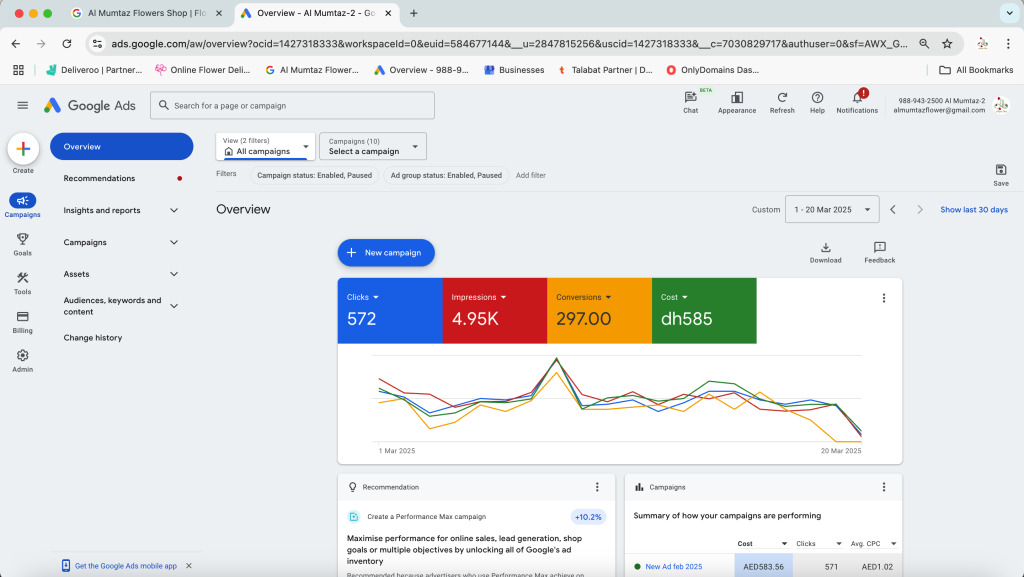
Task: Dismiss the Google Ads mobile app banner
Action: 189,566
